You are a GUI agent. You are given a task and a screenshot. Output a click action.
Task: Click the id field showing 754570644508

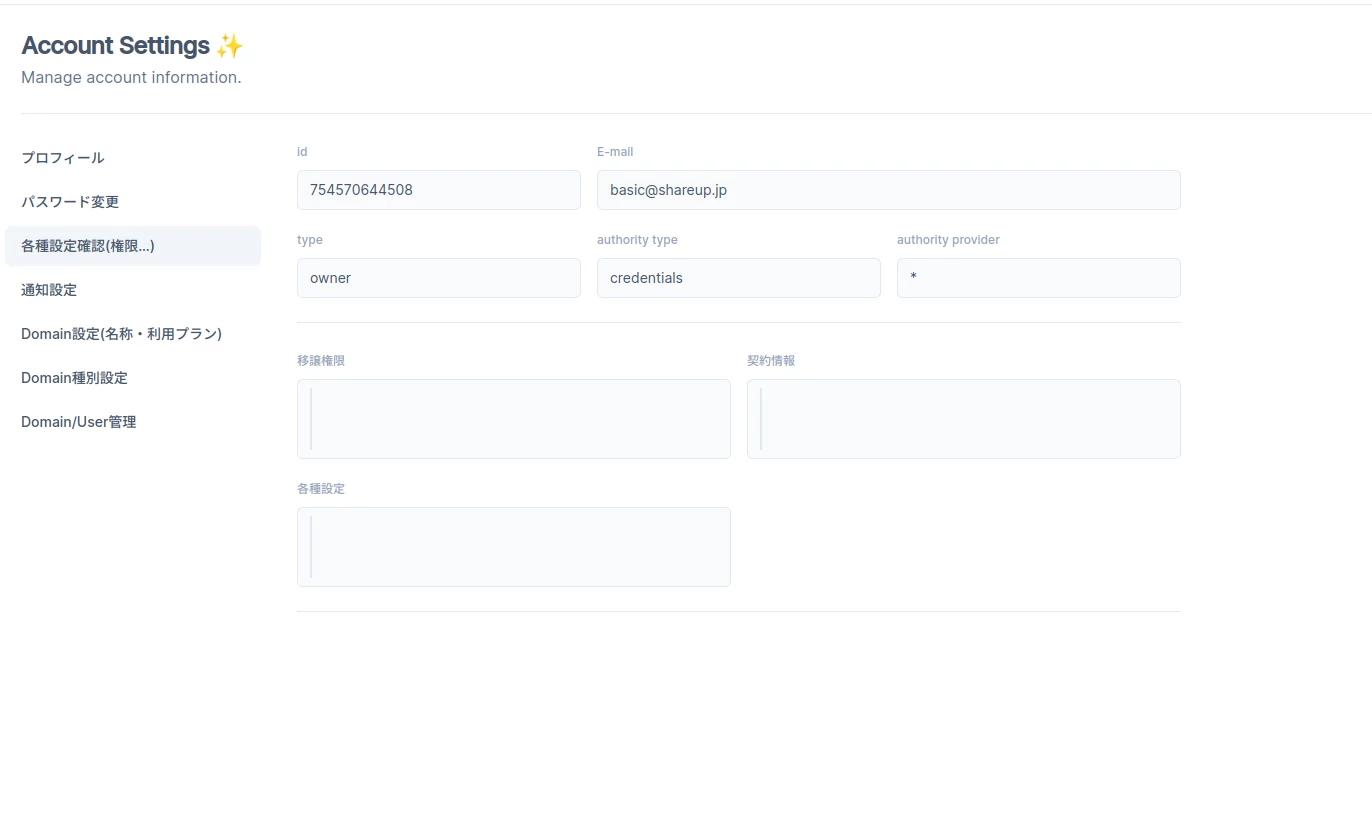pos(439,190)
